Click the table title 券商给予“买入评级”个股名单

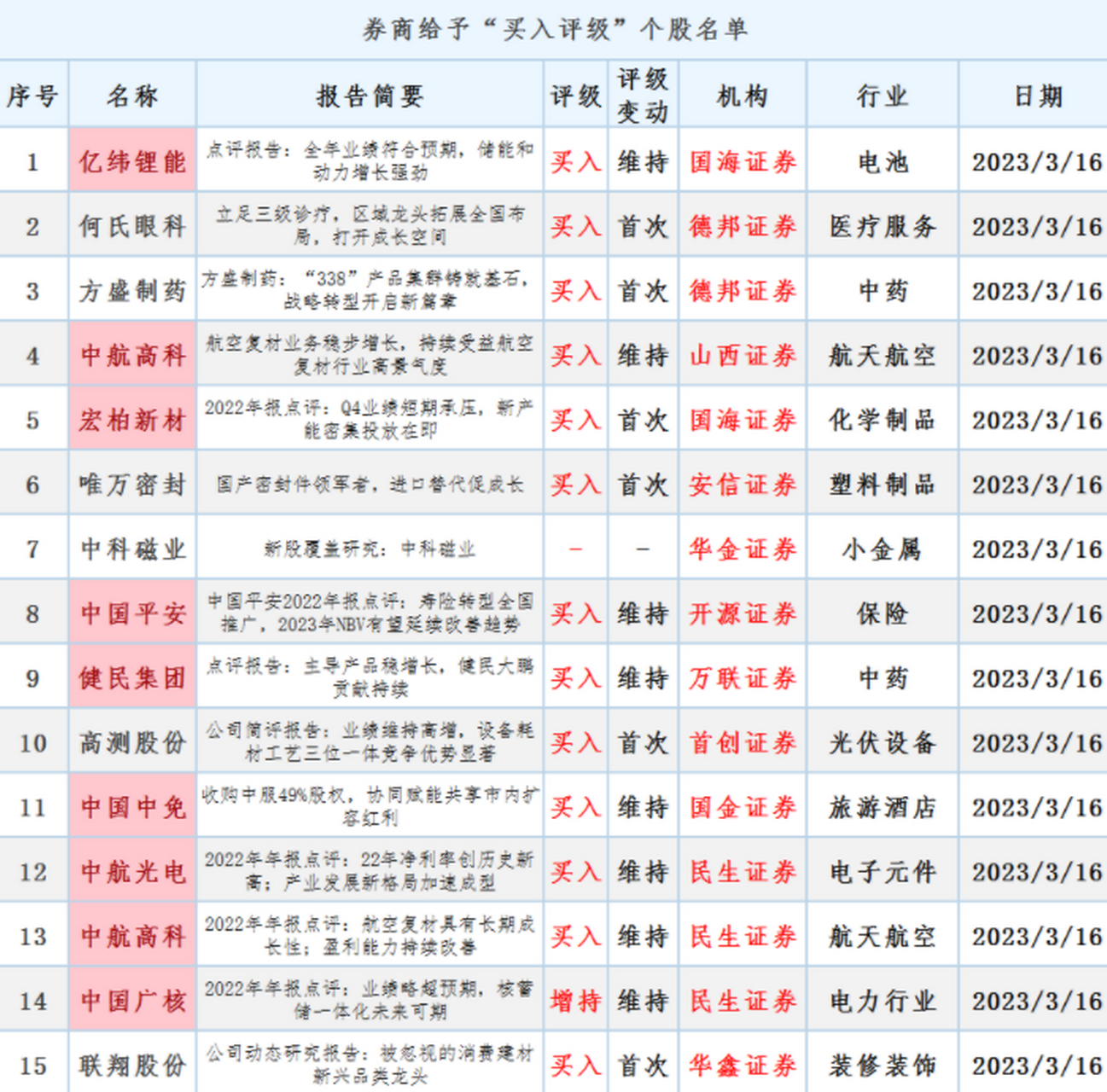pos(555,30)
